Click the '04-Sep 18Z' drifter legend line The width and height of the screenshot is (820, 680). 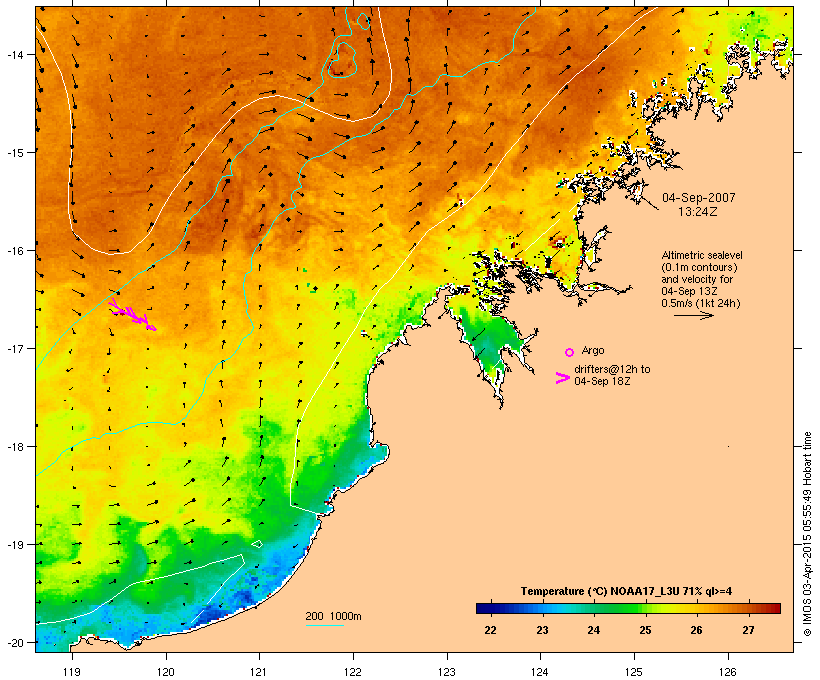point(602,381)
